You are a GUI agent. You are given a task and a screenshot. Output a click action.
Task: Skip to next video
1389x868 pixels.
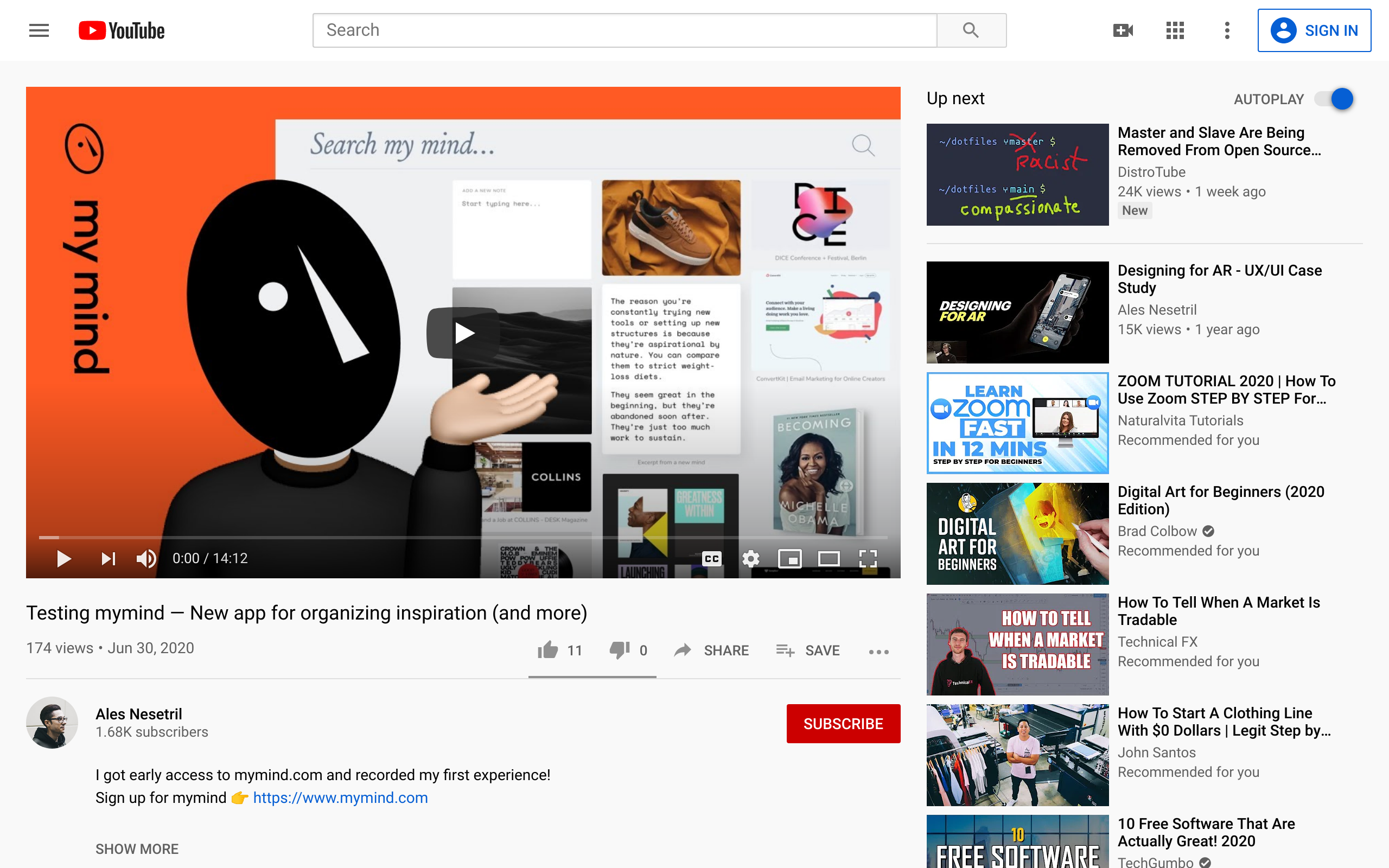pos(109,559)
